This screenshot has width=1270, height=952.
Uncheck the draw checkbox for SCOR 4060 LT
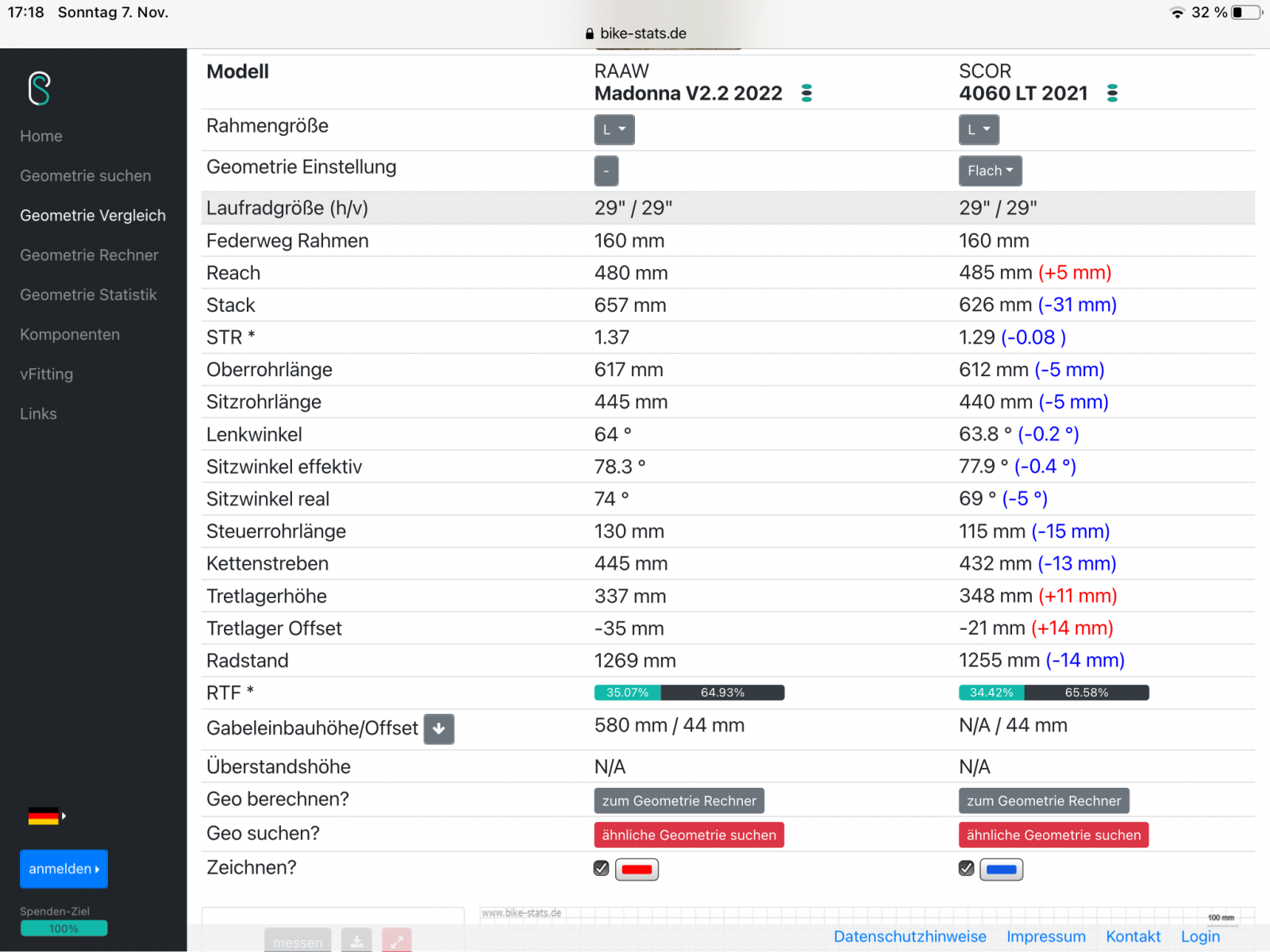tap(966, 869)
